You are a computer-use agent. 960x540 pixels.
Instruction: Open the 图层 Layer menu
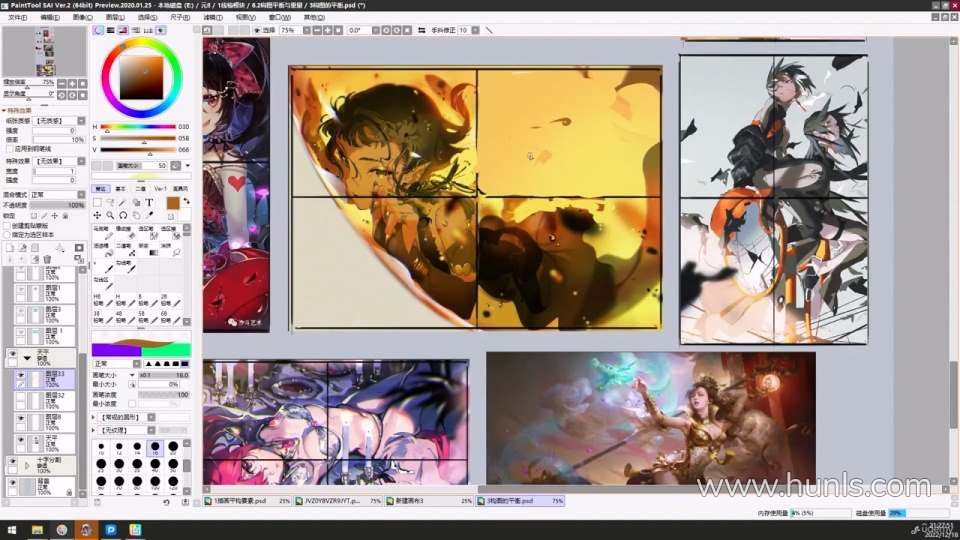pyautogui.click(x=114, y=18)
